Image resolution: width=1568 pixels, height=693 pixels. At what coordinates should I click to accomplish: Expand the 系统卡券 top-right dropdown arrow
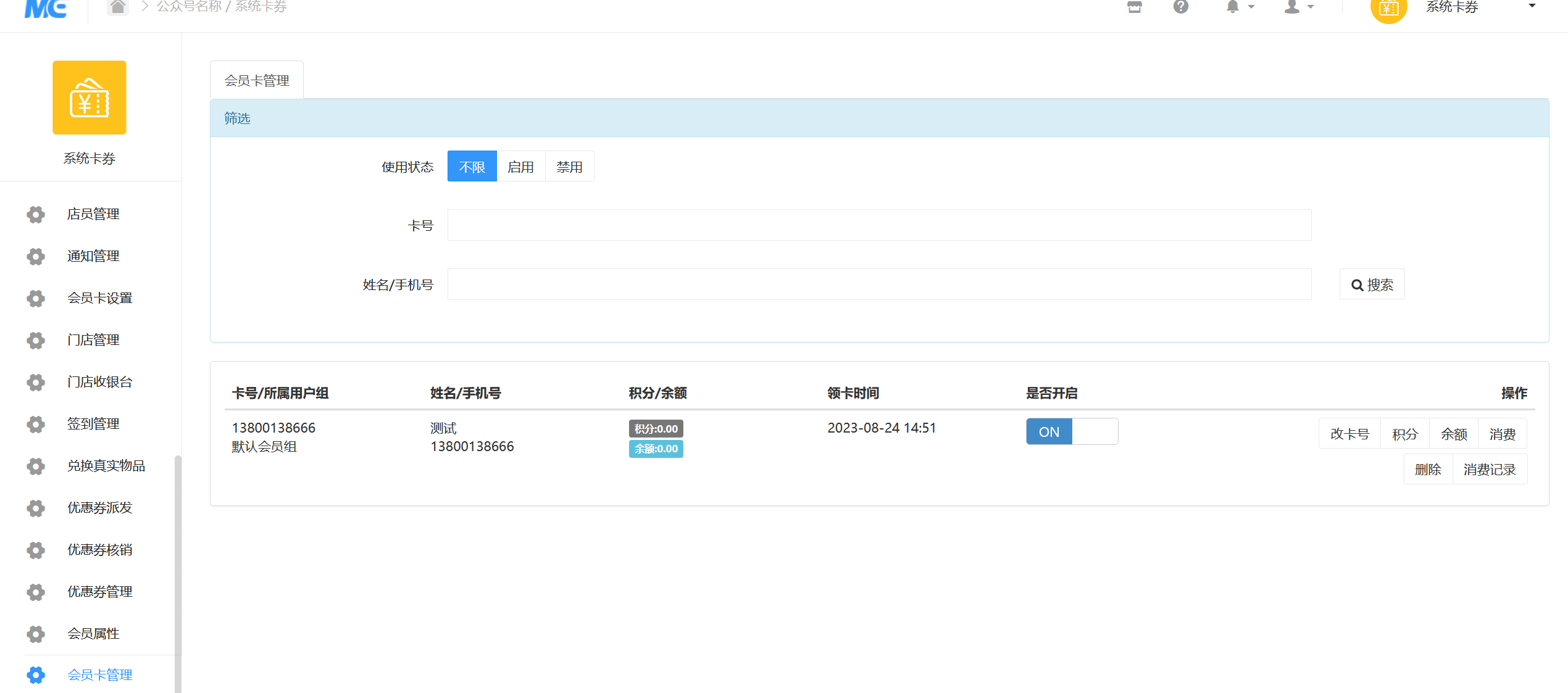pyautogui.click(x=1532, y=6)
